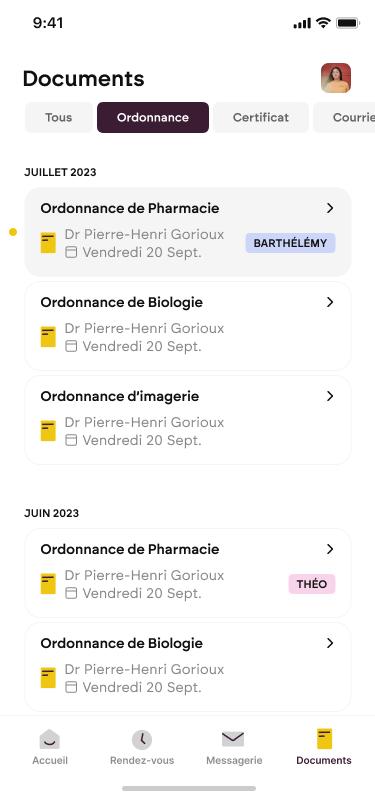
Task: Select the Tous filter tab
Action: pyautogui.click(x=59, y=117)
